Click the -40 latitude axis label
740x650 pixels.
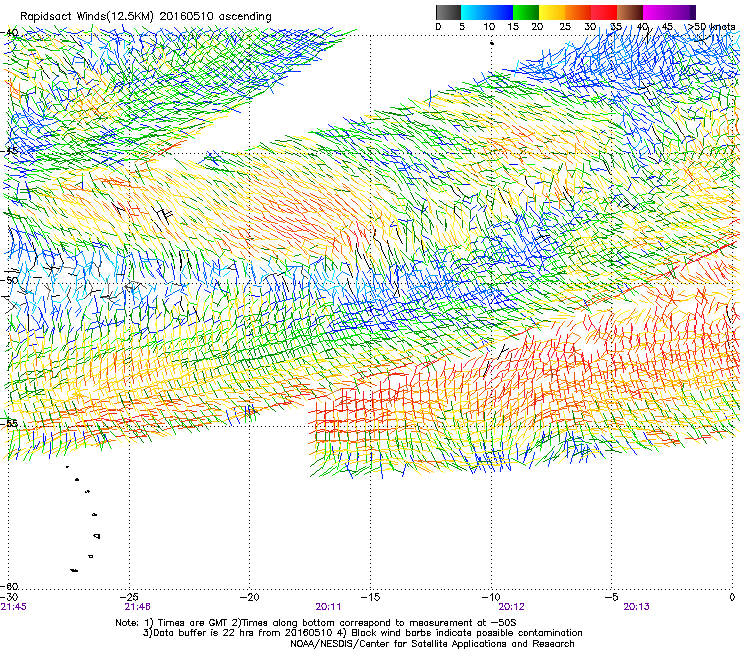pos(10,33)
